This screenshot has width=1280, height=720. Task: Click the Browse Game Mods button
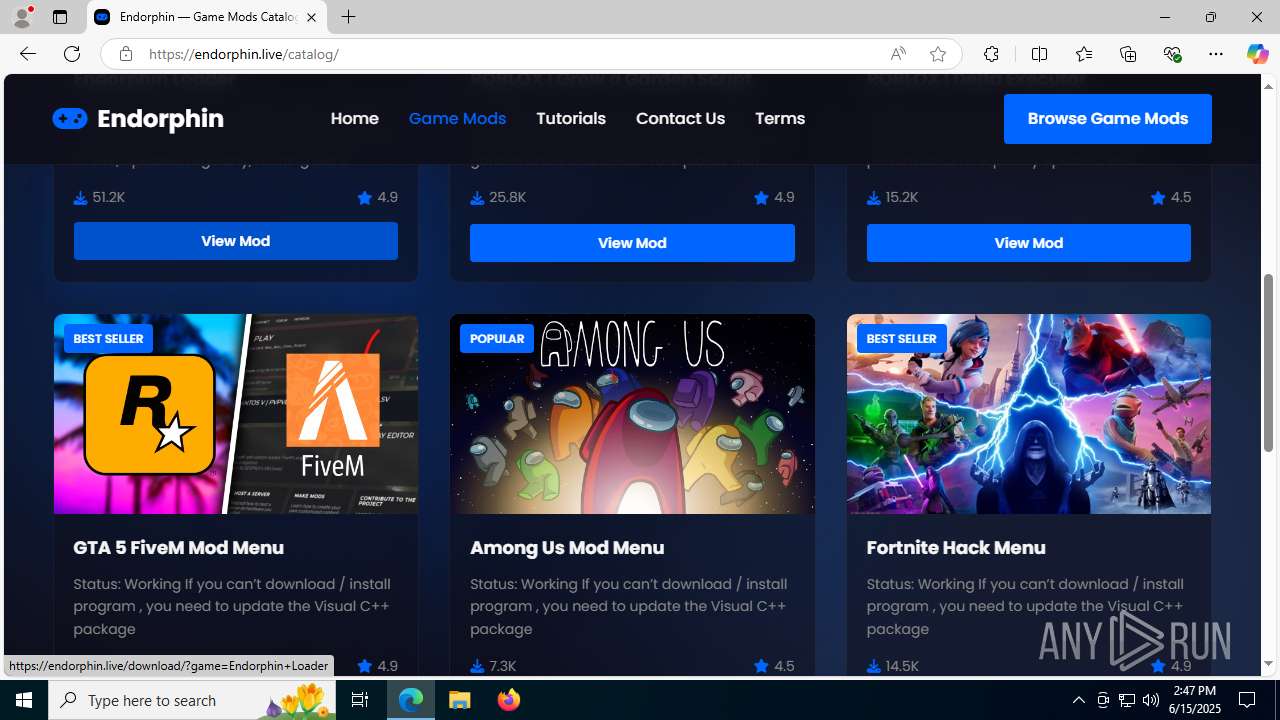tap(1108, 119)
